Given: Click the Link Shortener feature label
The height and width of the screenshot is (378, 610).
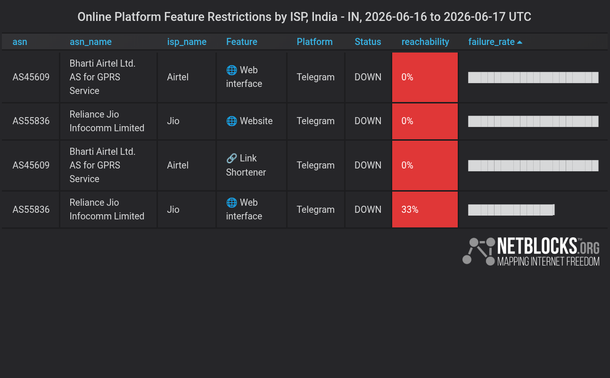Looking at the screenshot, I should point(246,165).
